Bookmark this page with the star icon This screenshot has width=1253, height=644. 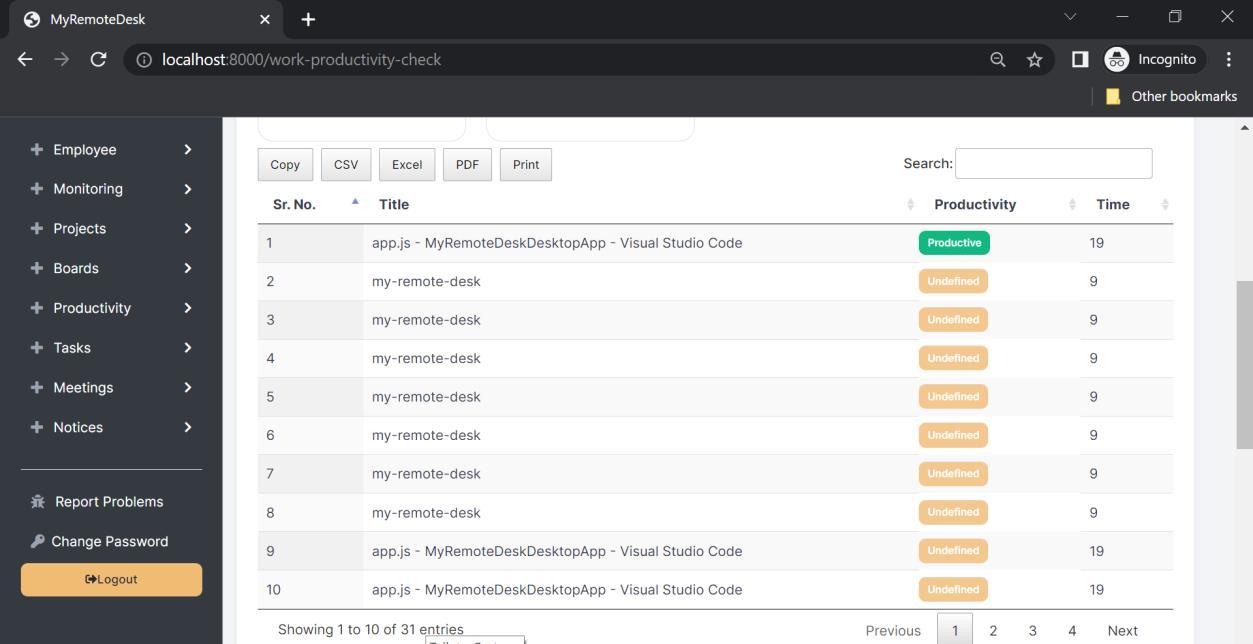(x=1034, y=60)
